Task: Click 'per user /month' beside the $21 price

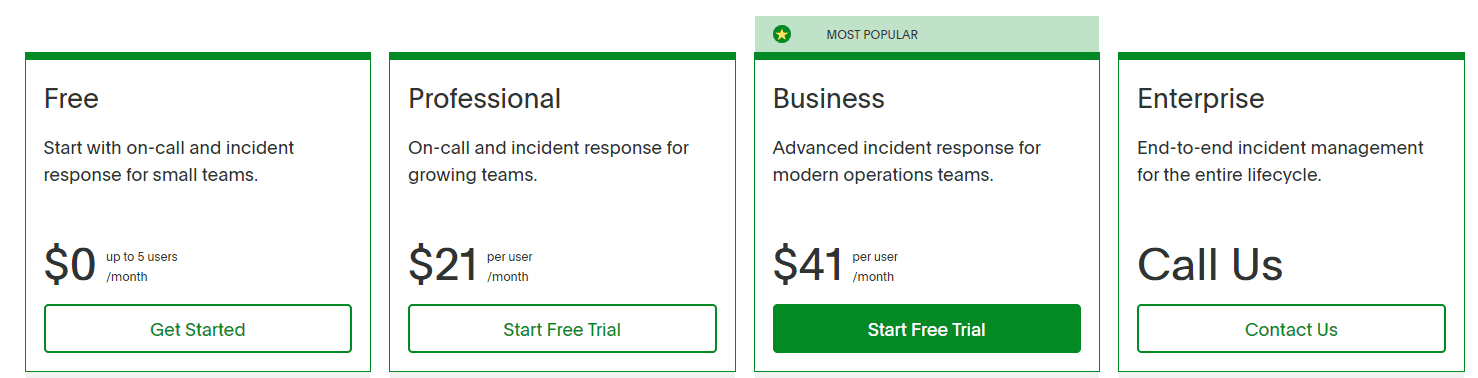Action: [510, 267]
